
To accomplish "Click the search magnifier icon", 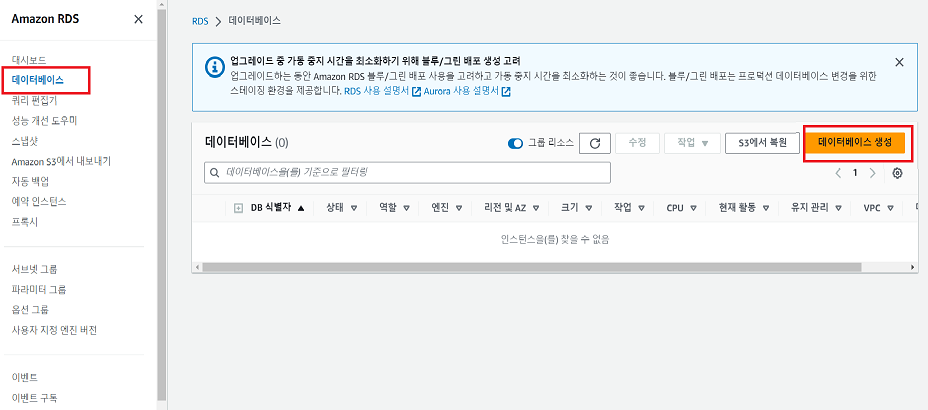I will click(x=214, y=173).
